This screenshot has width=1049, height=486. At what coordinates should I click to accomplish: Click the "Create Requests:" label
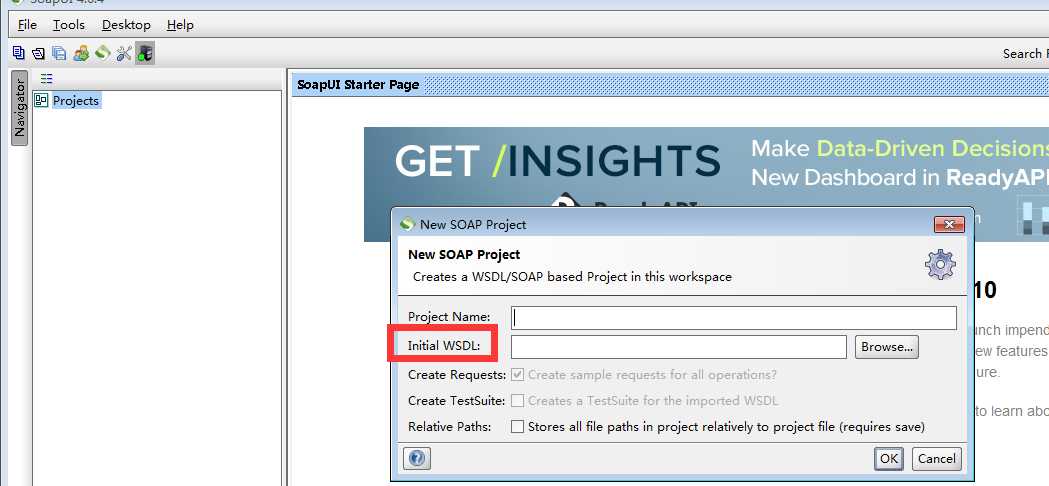(457, 375)
